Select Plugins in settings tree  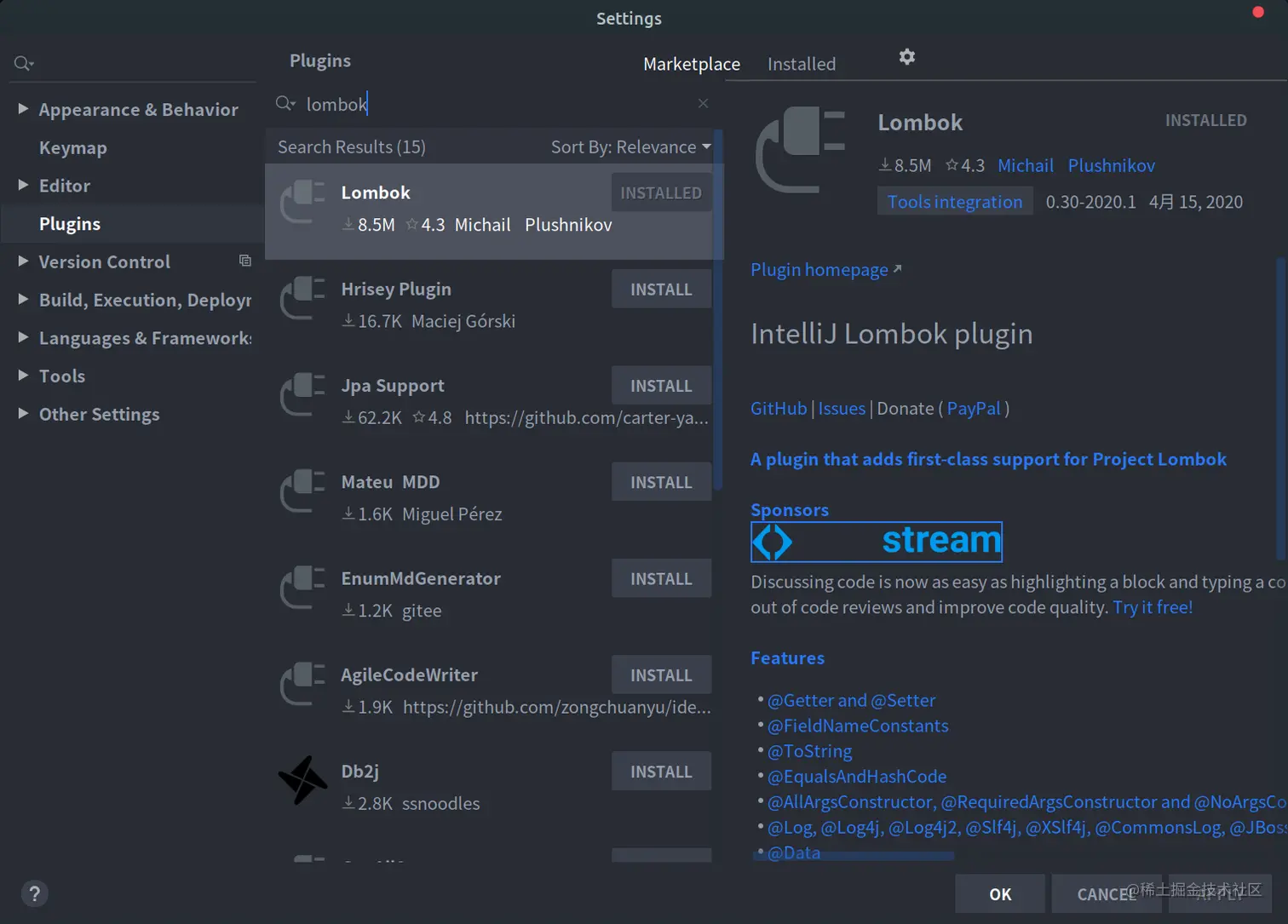coord(70,224)
